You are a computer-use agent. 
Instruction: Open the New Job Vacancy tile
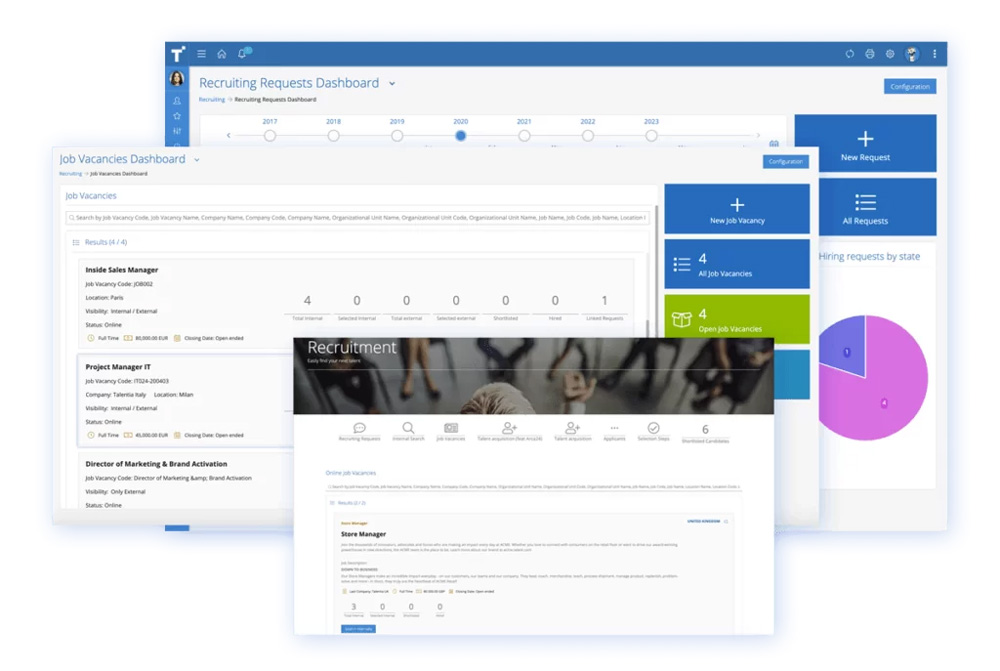point(737,209)
